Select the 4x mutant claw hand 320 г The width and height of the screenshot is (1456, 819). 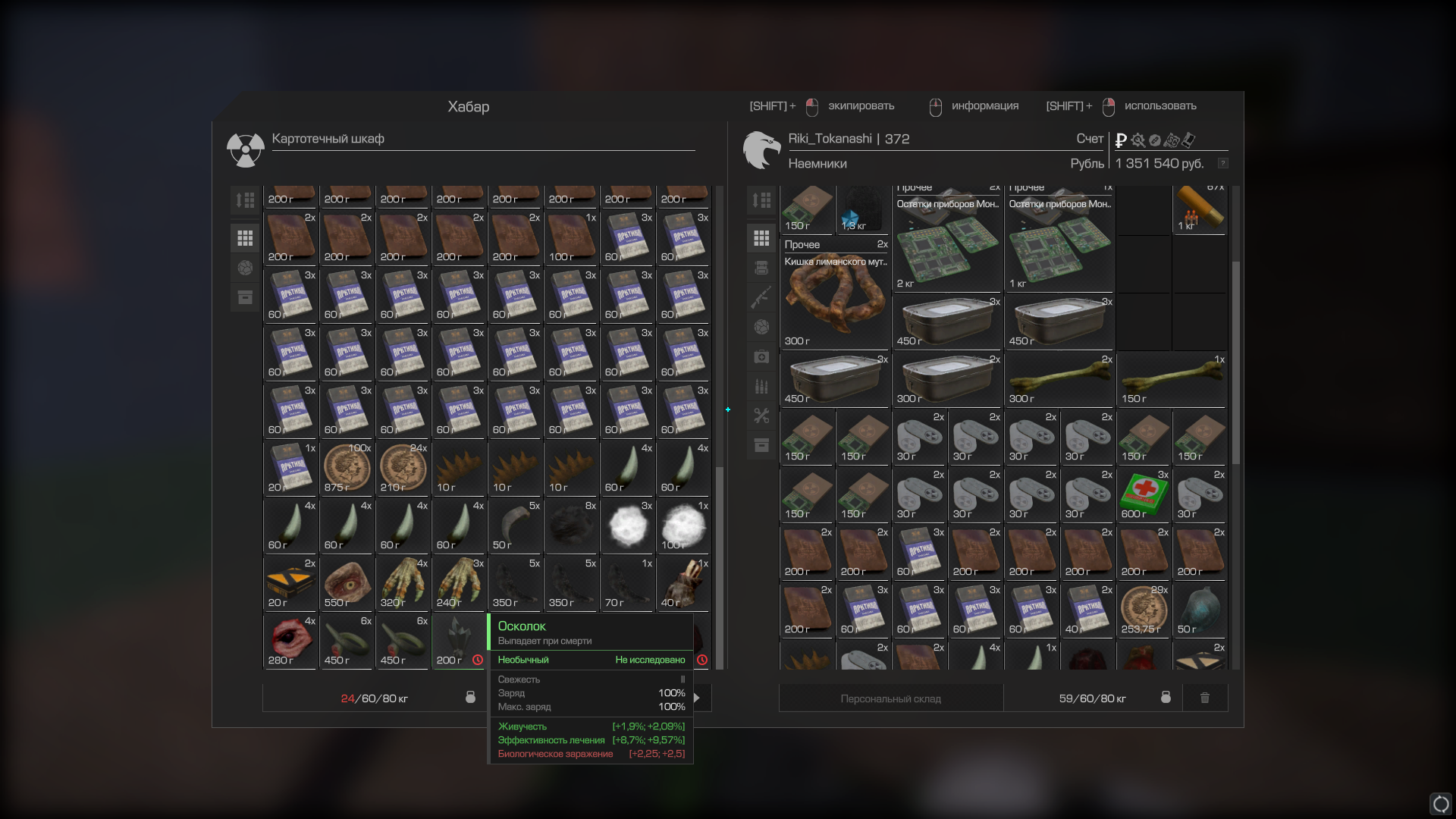click(402, 584)
